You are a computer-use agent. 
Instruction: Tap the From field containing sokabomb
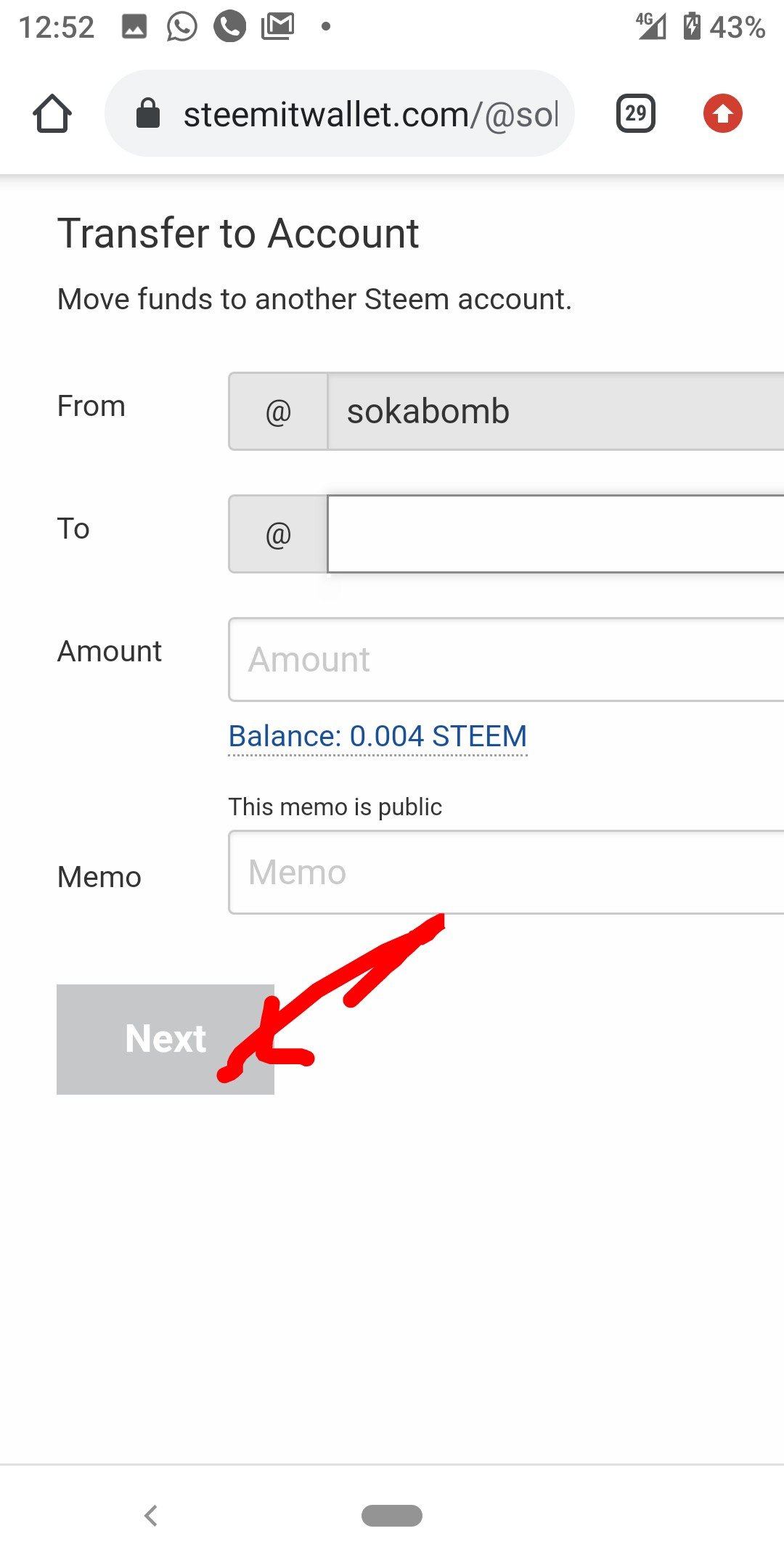click(x=555, y=412)
